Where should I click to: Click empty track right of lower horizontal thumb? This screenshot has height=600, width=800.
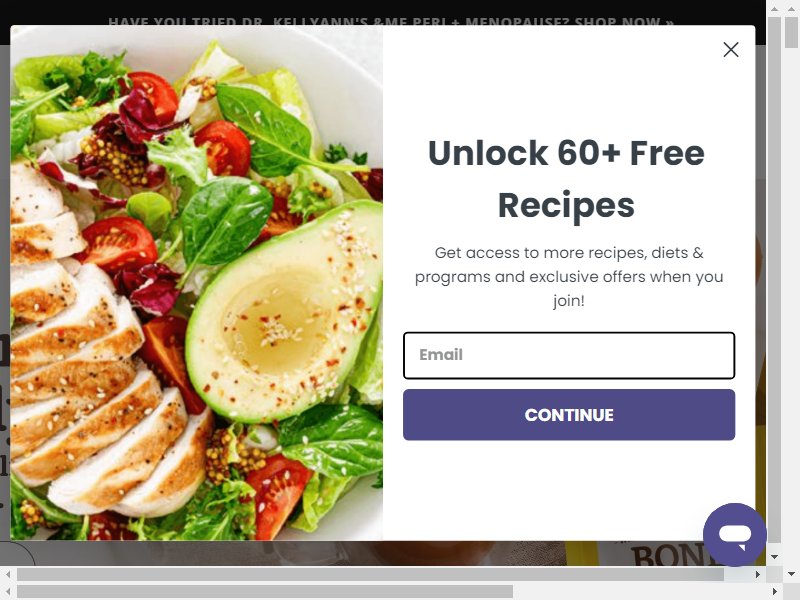click(x=640, y=592)
